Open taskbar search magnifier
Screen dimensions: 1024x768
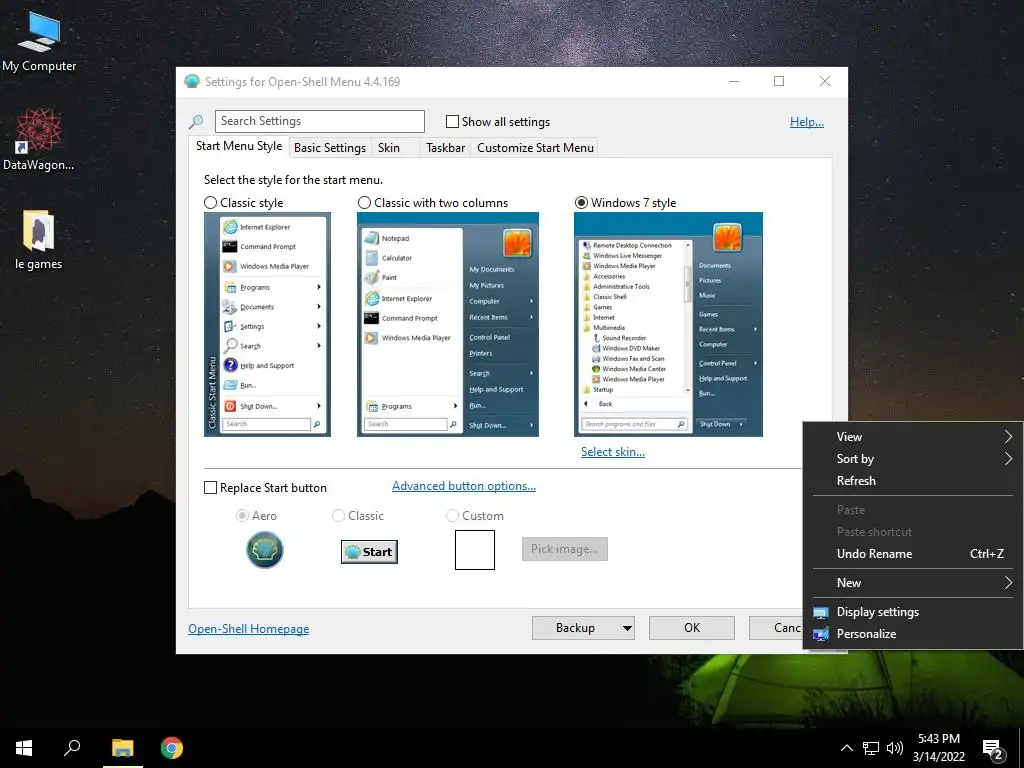tap(72, 748)
